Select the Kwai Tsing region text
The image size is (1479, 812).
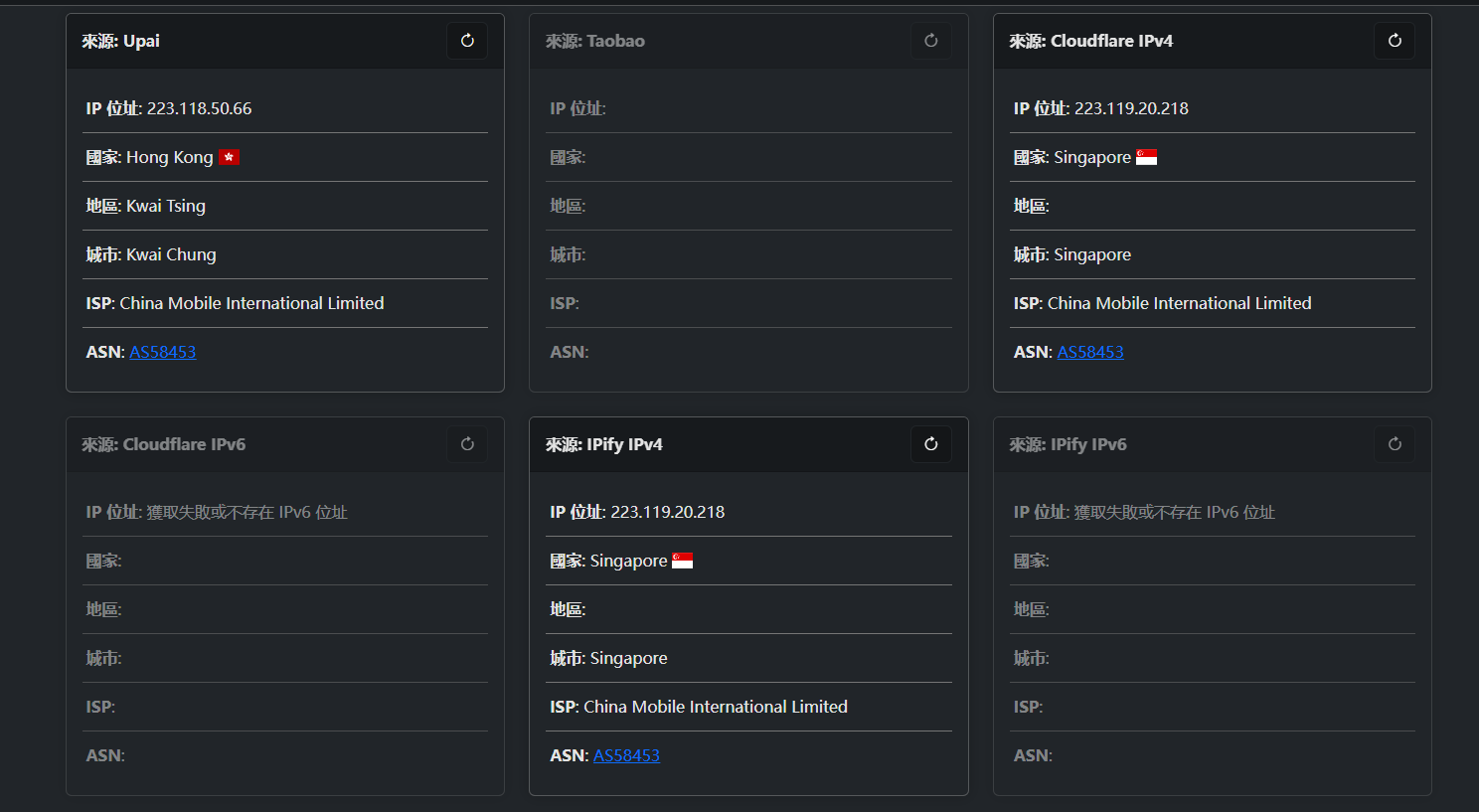coord(165,206)
